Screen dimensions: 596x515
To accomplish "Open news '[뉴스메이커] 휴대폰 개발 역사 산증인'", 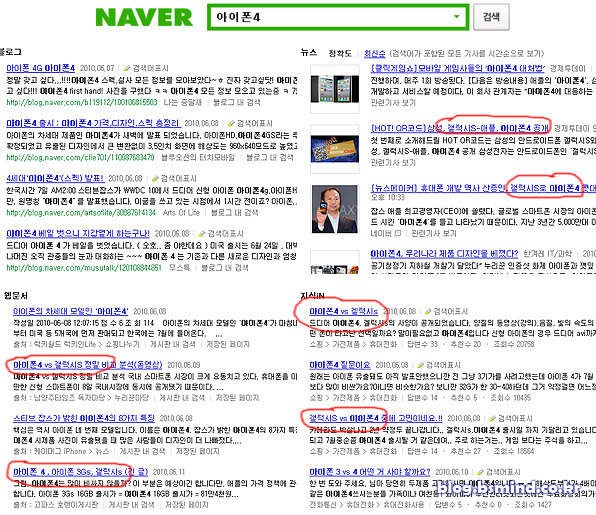I will click(x=483, y=188).
